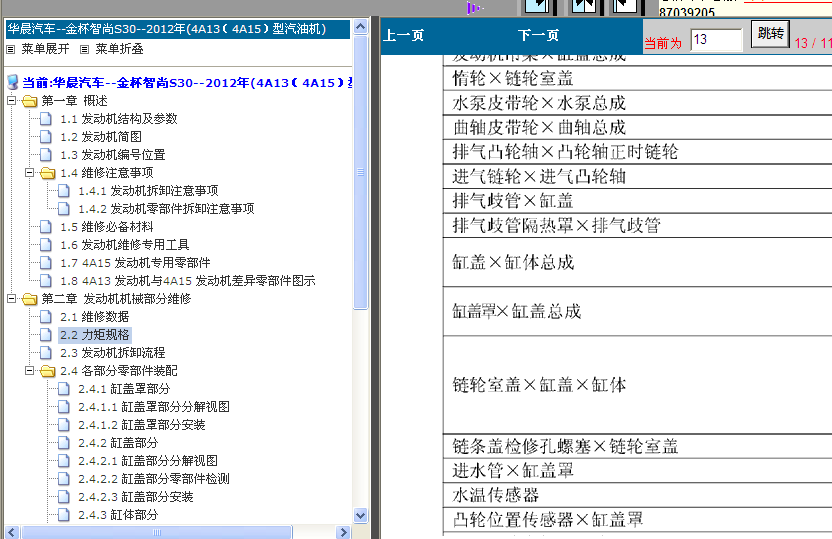Click the page icon of 2.4.2 缸盖部分

tap(64, 444)
